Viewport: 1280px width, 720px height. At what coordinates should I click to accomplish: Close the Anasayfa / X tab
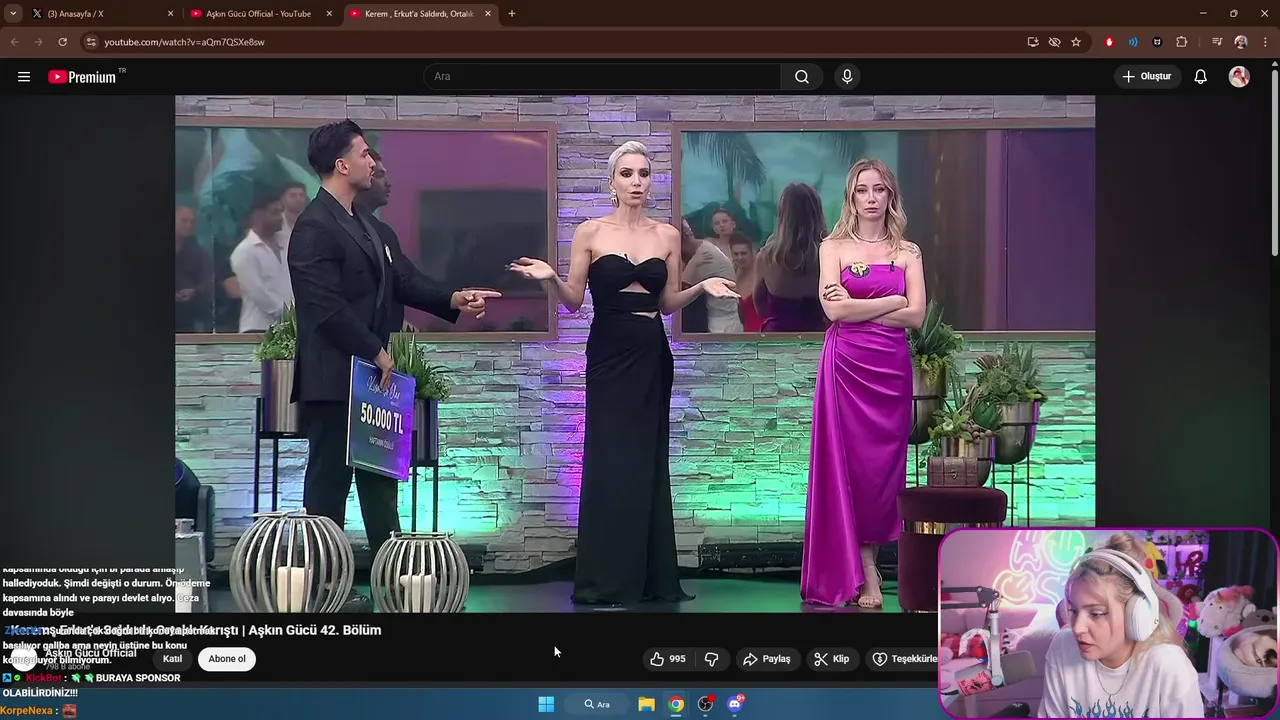(x=170, y=14)
